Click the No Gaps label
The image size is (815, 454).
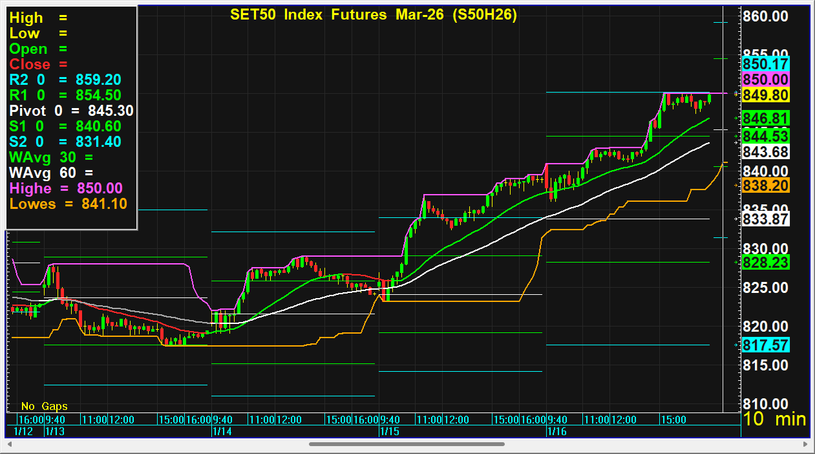click(42, 407)
